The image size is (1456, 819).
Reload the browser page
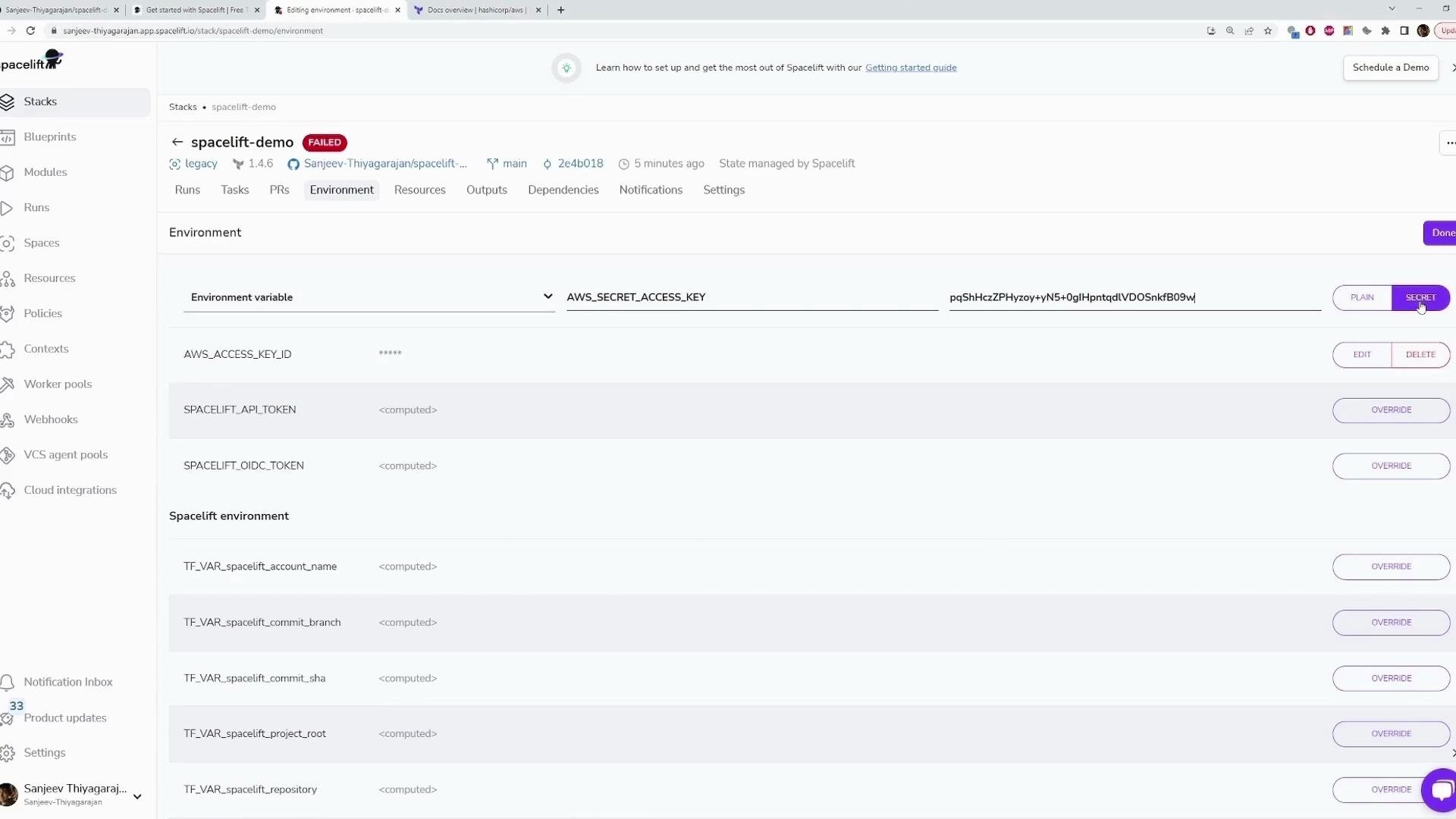(x=30, y=31)
